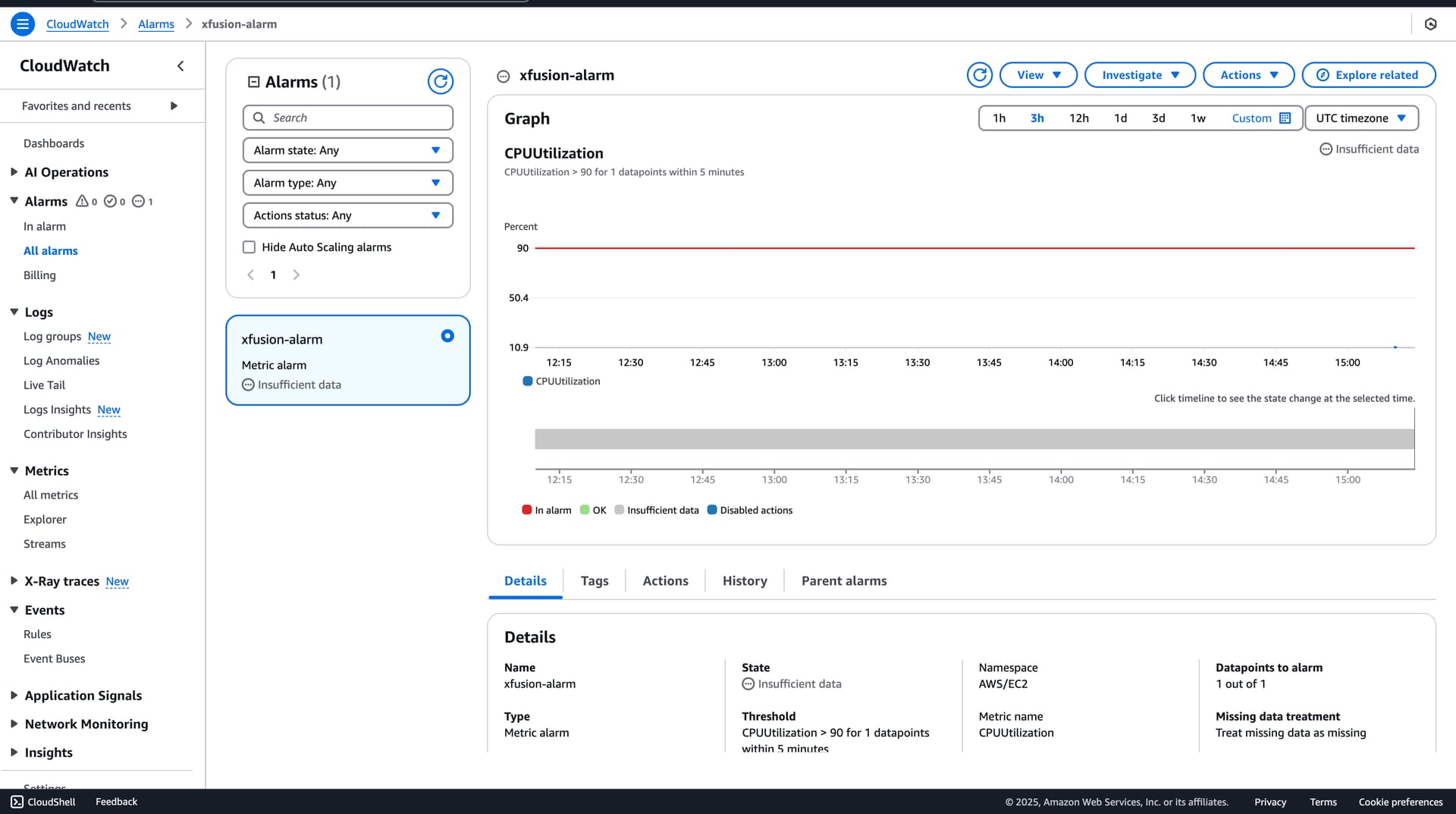Open the hamburger navigation menu icon
This screenshot has width=1456, height=814.
tap(23, 24)
